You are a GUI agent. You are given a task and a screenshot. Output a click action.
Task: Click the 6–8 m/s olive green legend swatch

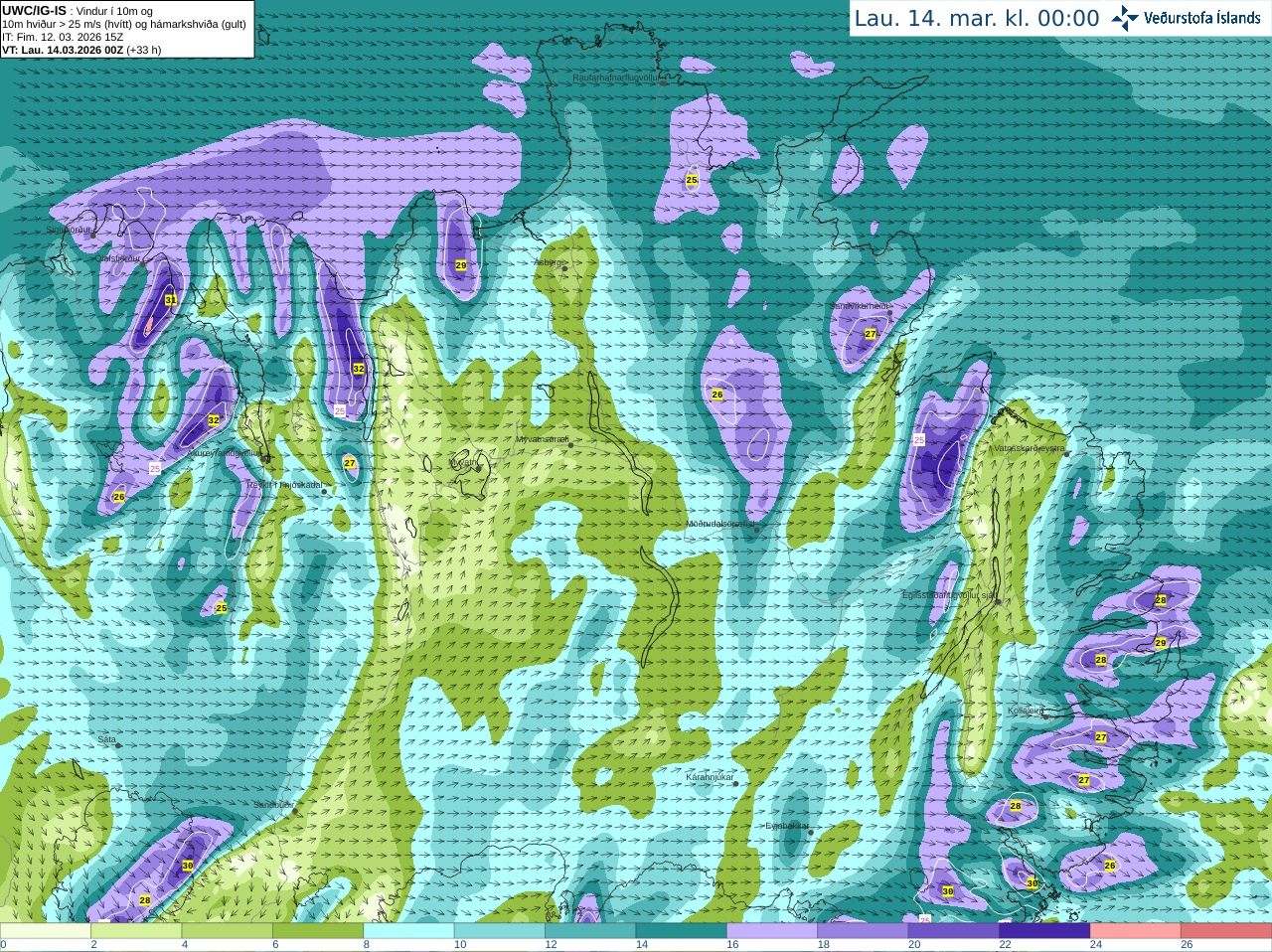coord(318,931)
